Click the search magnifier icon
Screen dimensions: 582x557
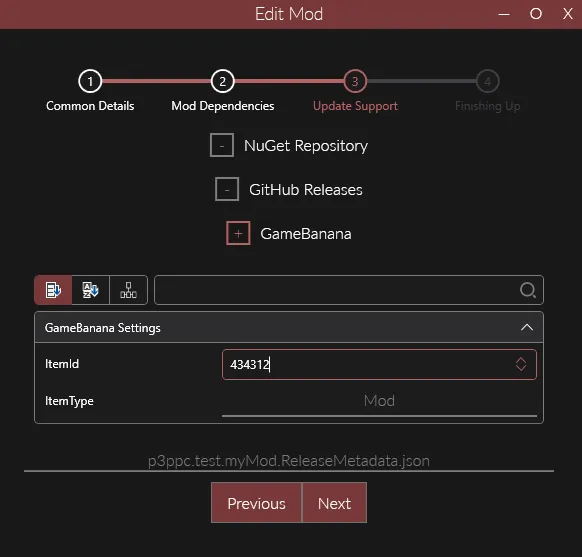[x=527, y=290]
